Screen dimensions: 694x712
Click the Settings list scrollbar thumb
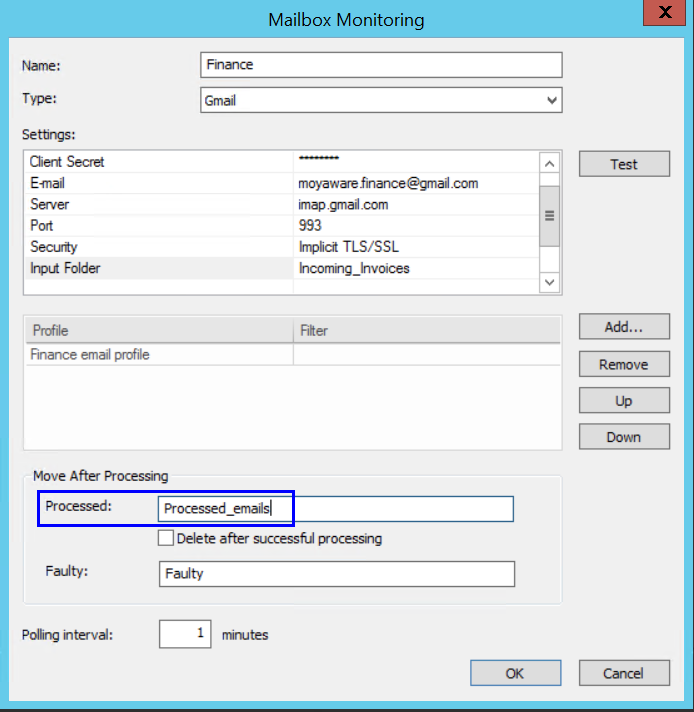click(549, 215)
